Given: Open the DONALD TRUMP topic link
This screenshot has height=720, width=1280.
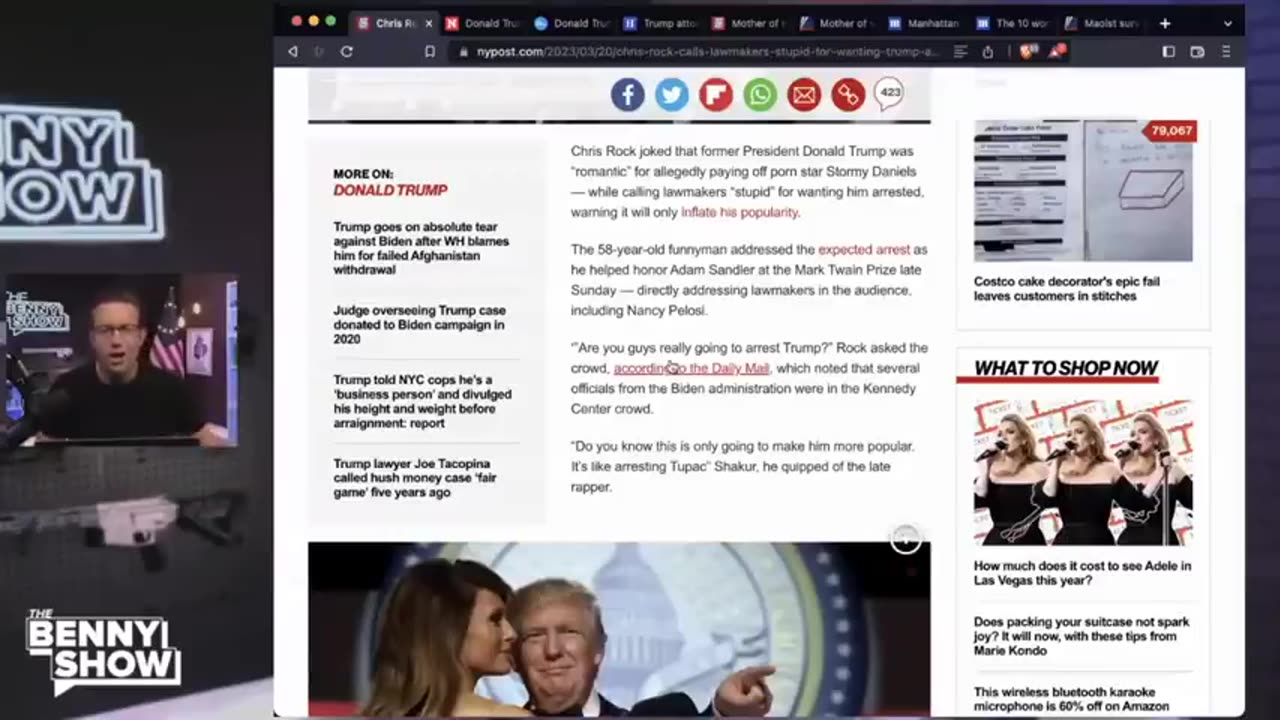Looking at the screenshot, I should point(390,190).
